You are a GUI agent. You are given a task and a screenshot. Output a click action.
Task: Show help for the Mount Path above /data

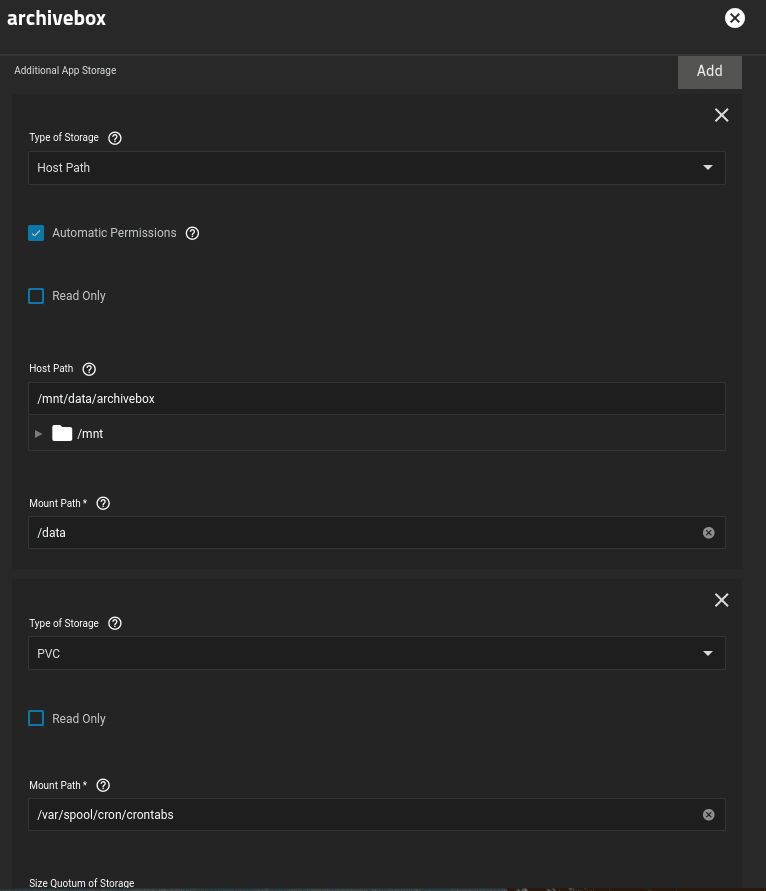[103, 503]
